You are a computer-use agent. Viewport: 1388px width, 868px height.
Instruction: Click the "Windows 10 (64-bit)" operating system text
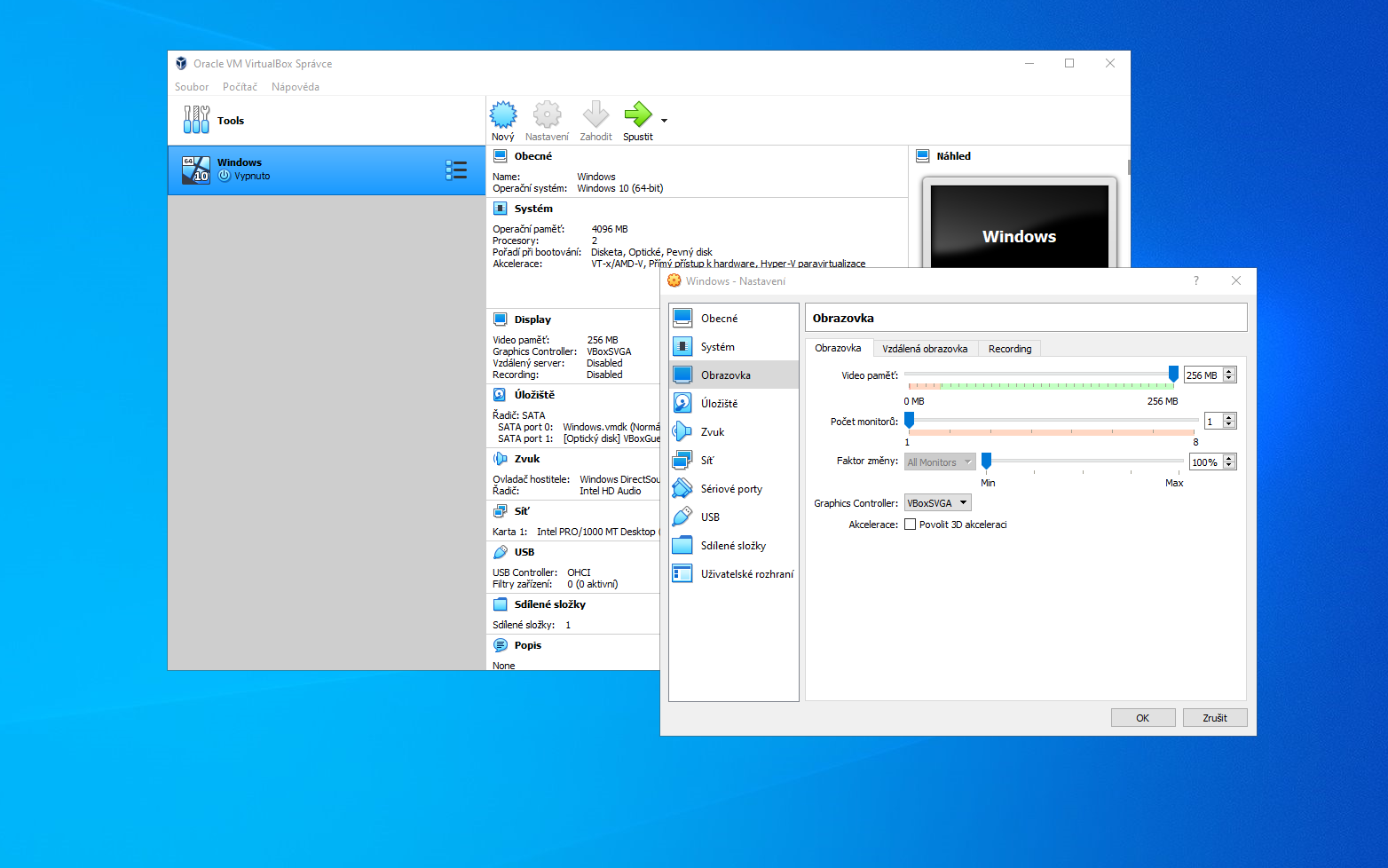coord(620,188)
